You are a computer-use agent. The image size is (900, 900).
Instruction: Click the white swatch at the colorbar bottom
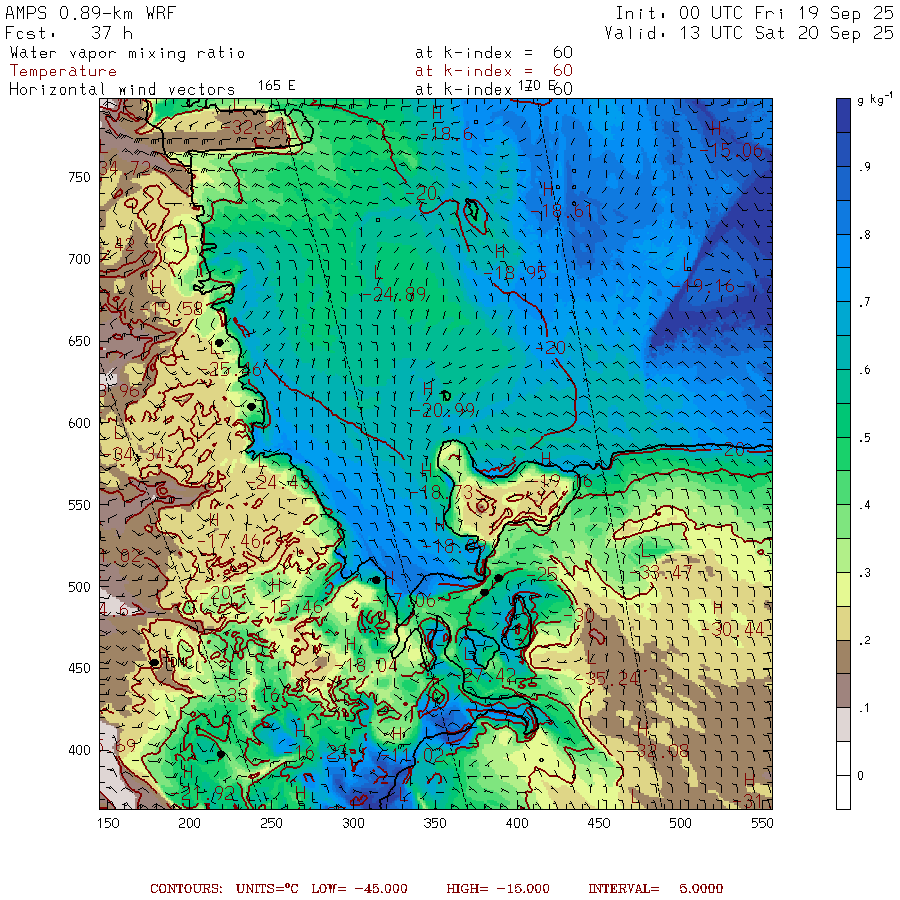coord(845,791)
